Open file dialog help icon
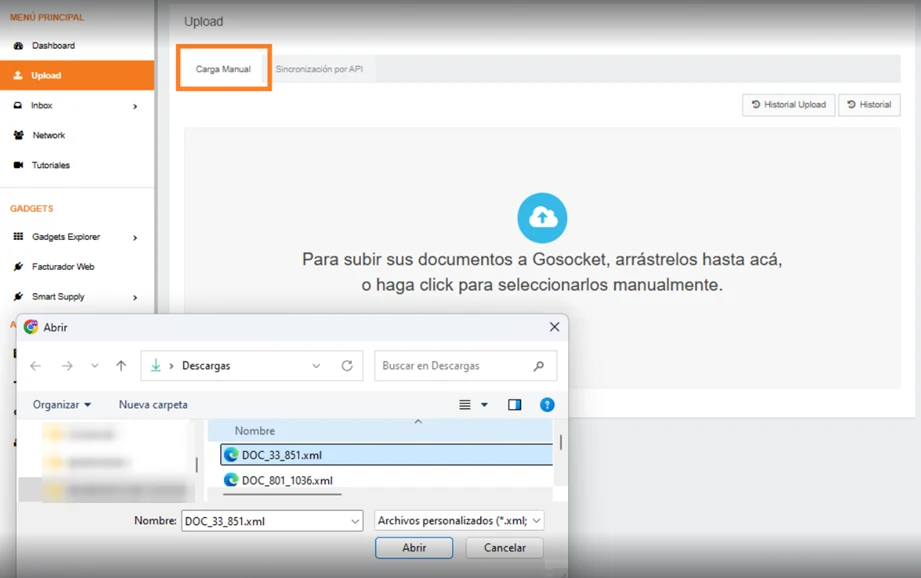The height and width of the screenshot is (578, 921). 547,405
